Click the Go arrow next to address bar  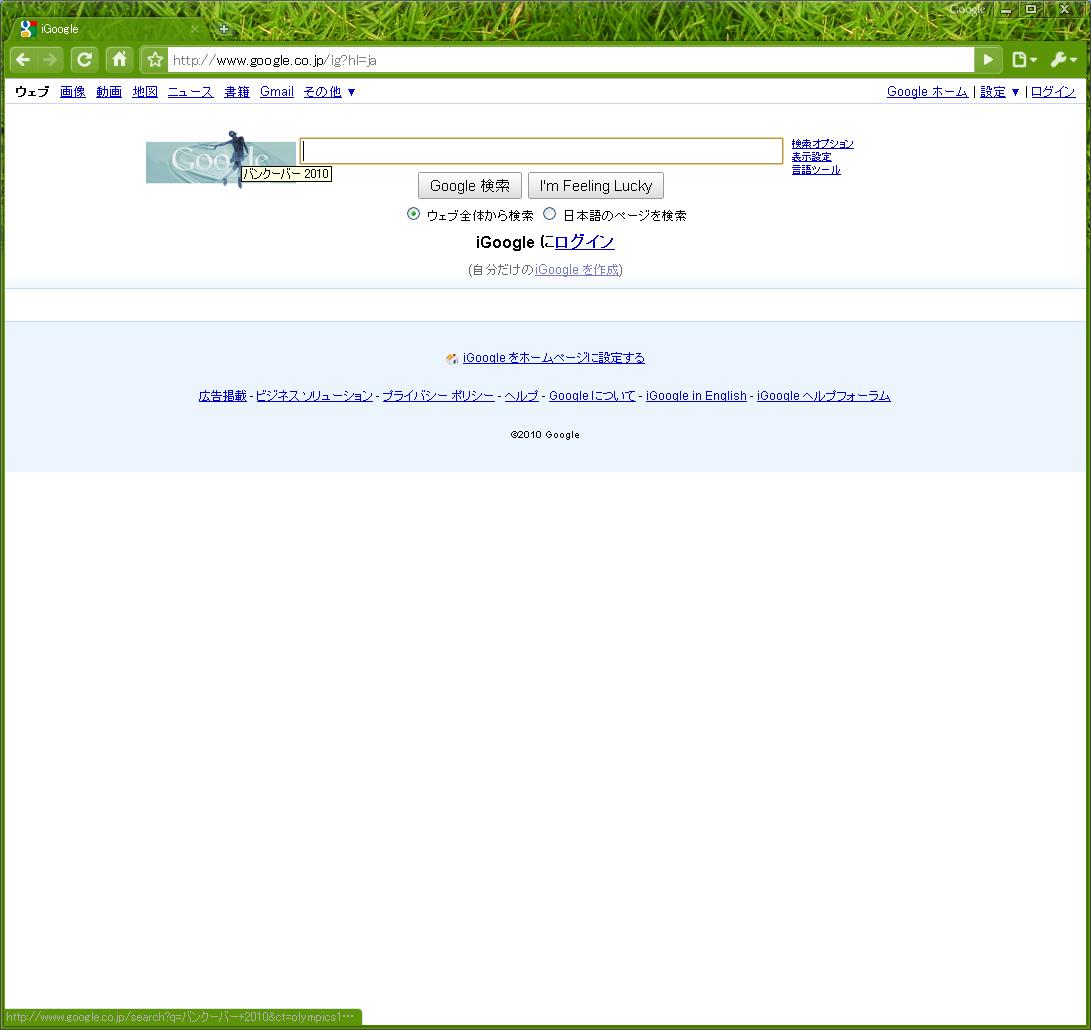[988, 60]
